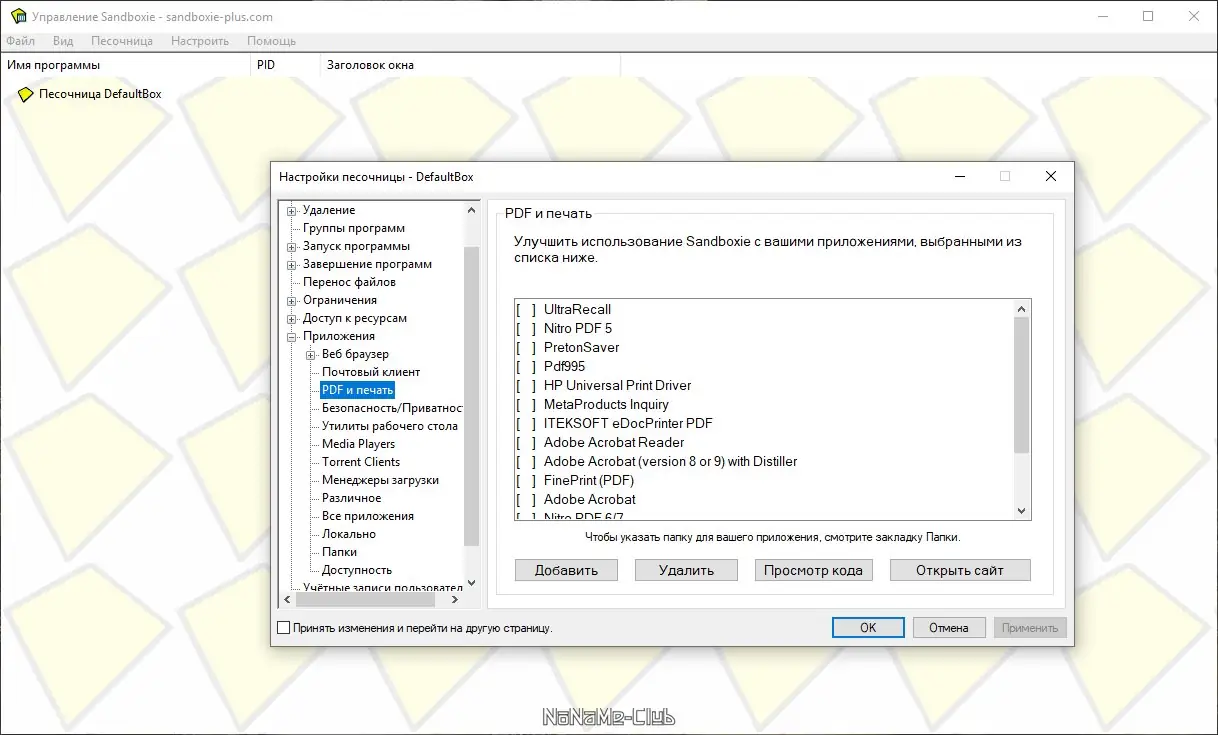This screenshot has height=735, width=1218.
Task: Maximize the main Sandboxie window
Action: coord(1148,16)
